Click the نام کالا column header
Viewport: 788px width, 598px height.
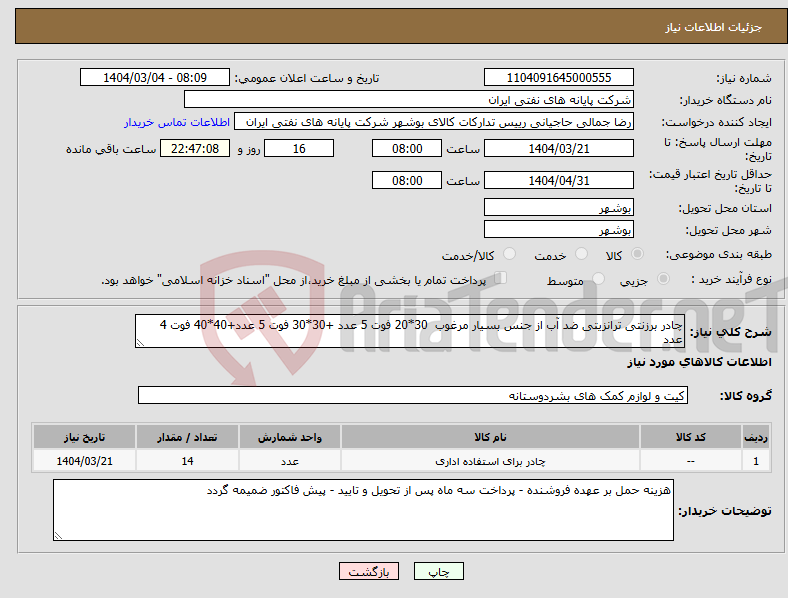(490, 437)
